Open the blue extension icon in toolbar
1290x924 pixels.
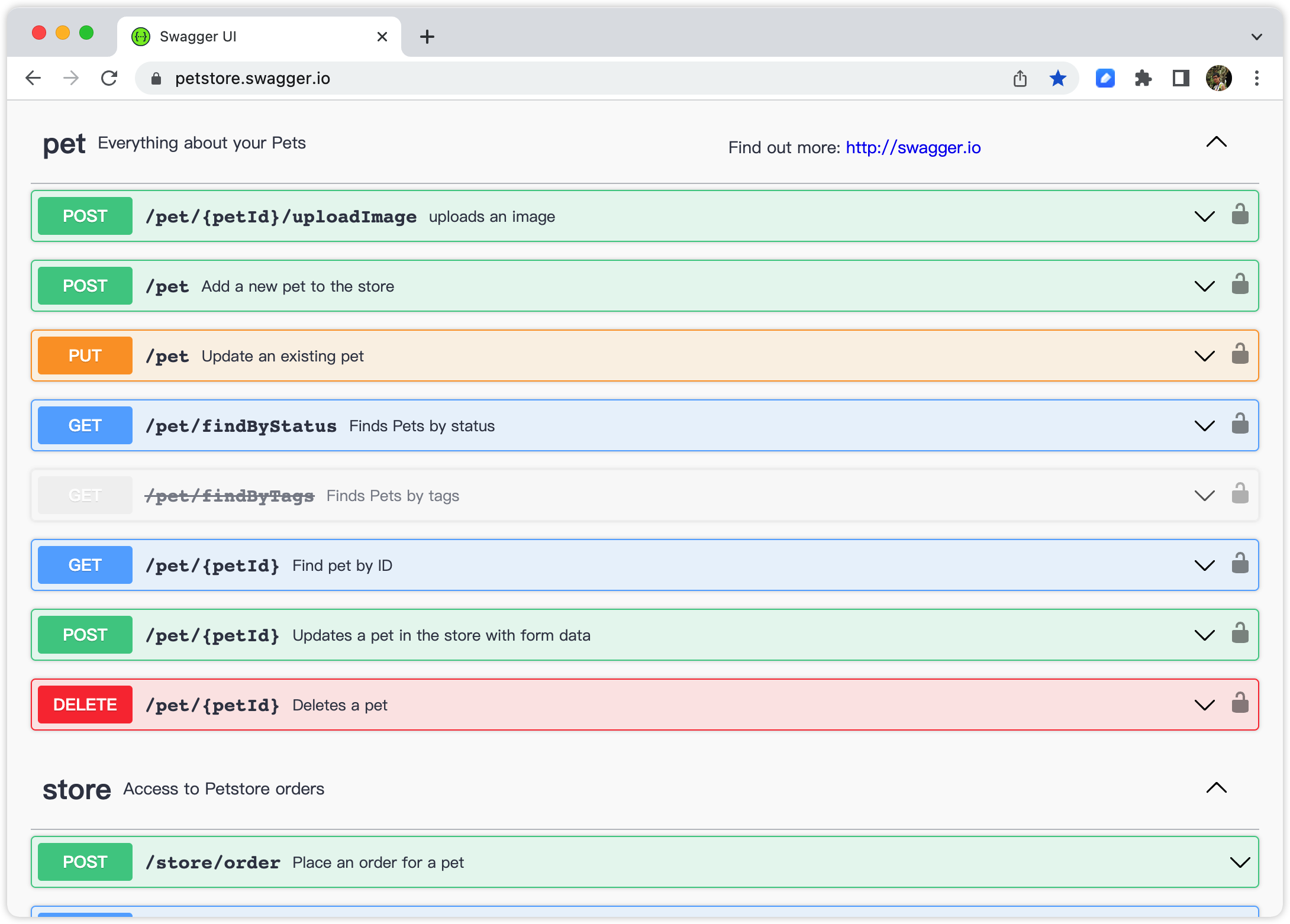1105,78
